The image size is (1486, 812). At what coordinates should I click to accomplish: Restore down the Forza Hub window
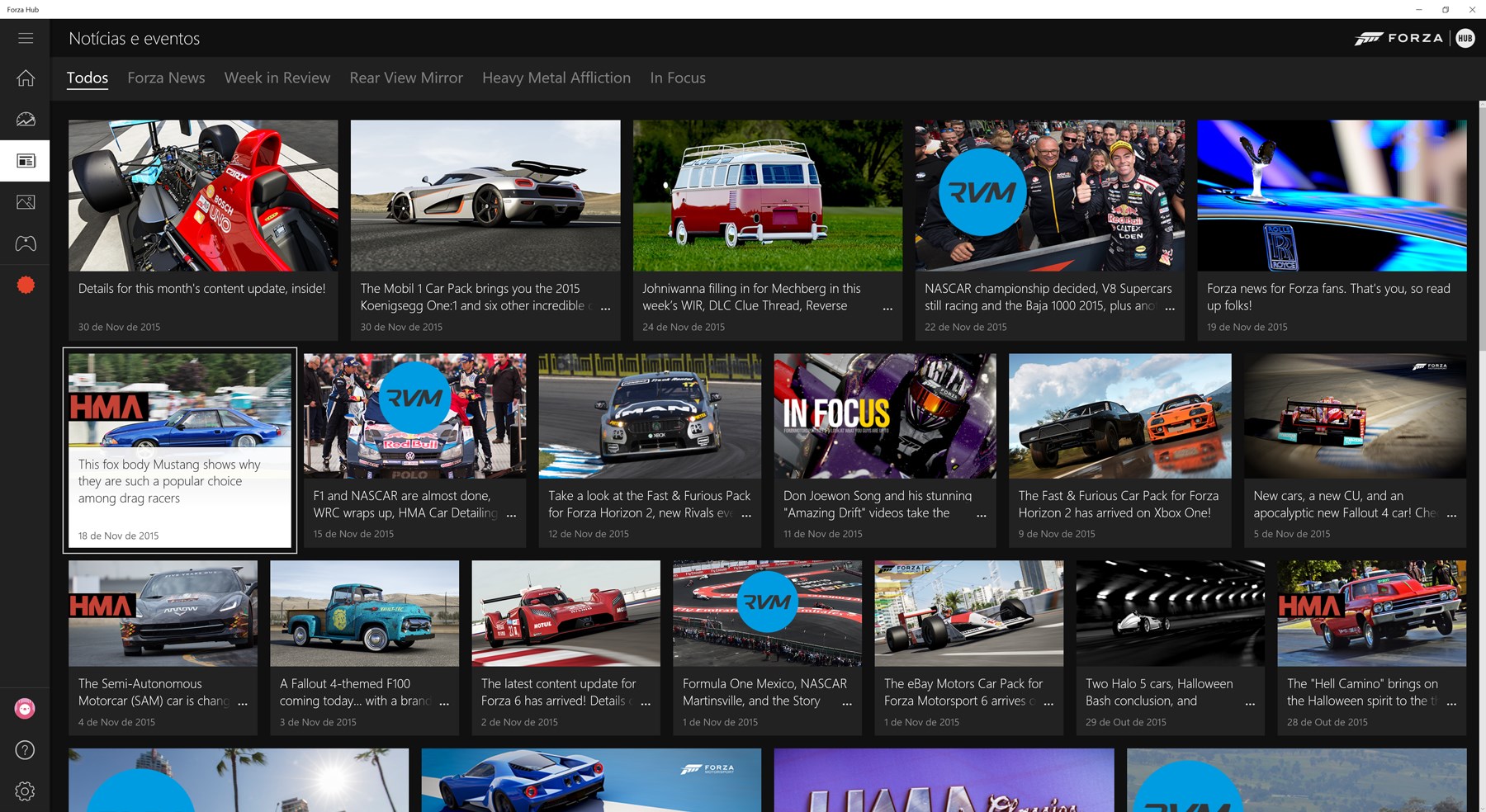tap(1446, 9)
